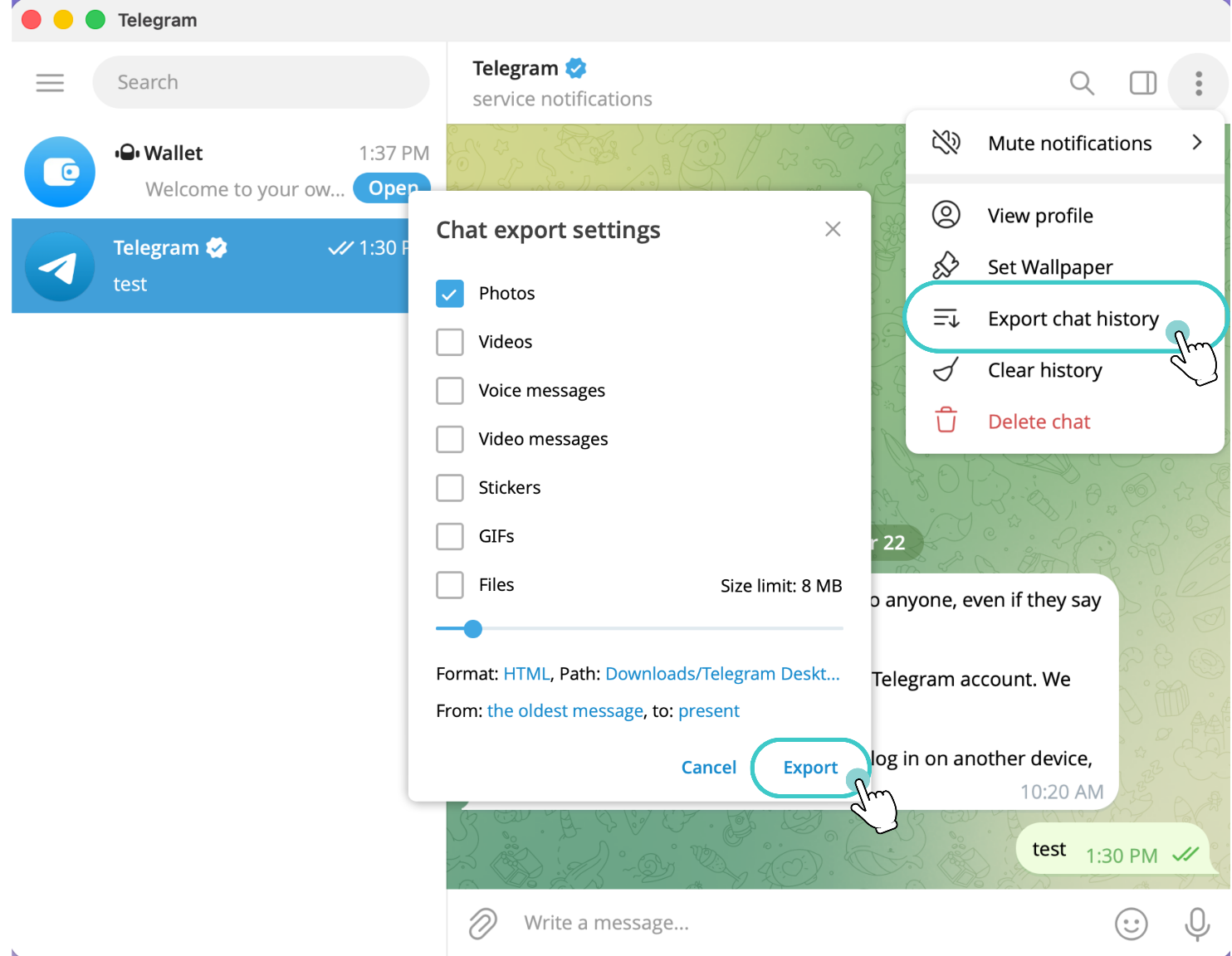The width and height of the screenshot is (1232, 956).
Task: Open the emoji picker smiley icon
Action: coord(1131,923)
